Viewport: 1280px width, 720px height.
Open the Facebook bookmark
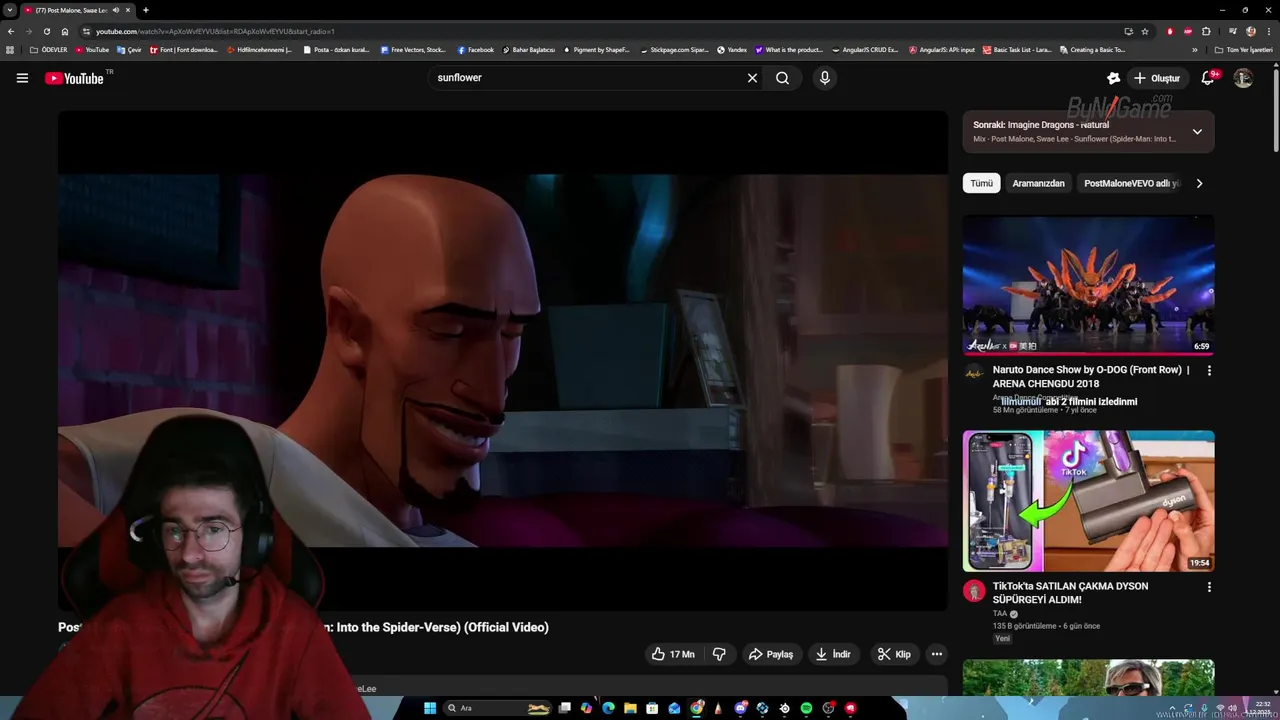tap(476, 49)
